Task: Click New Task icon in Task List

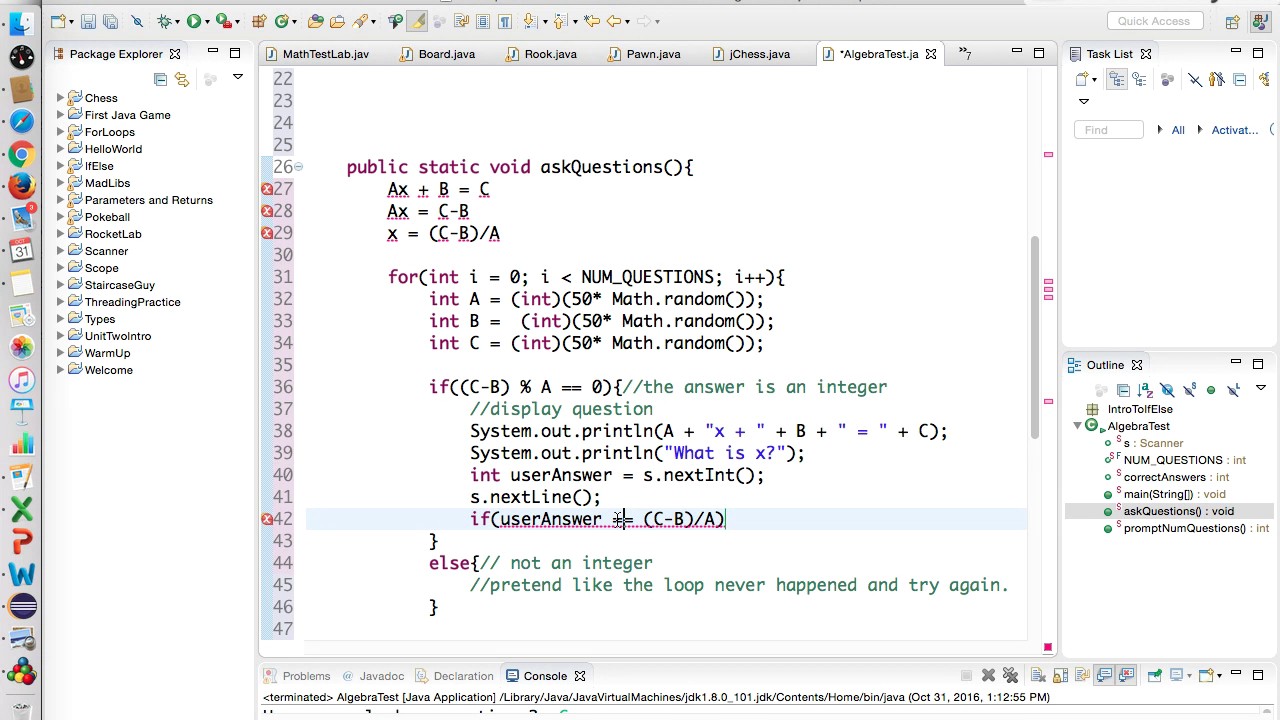Action: click(x=1082, y=79)
